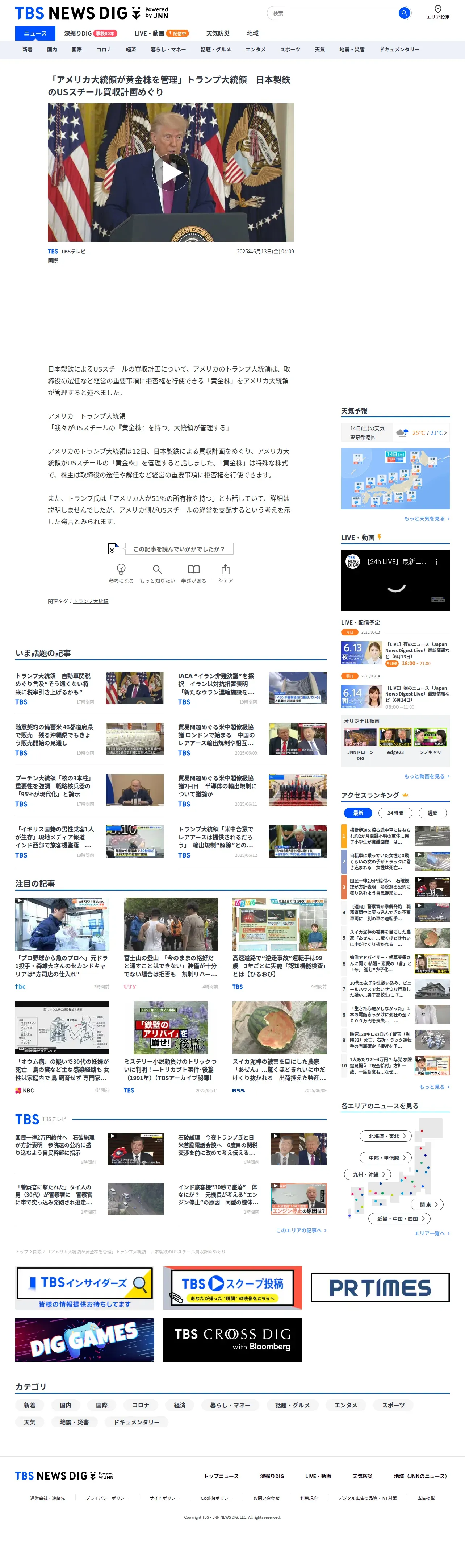
Task: Click the TBS NEWS DIG logo in the footer
Action: click(x=64, y=1476)
